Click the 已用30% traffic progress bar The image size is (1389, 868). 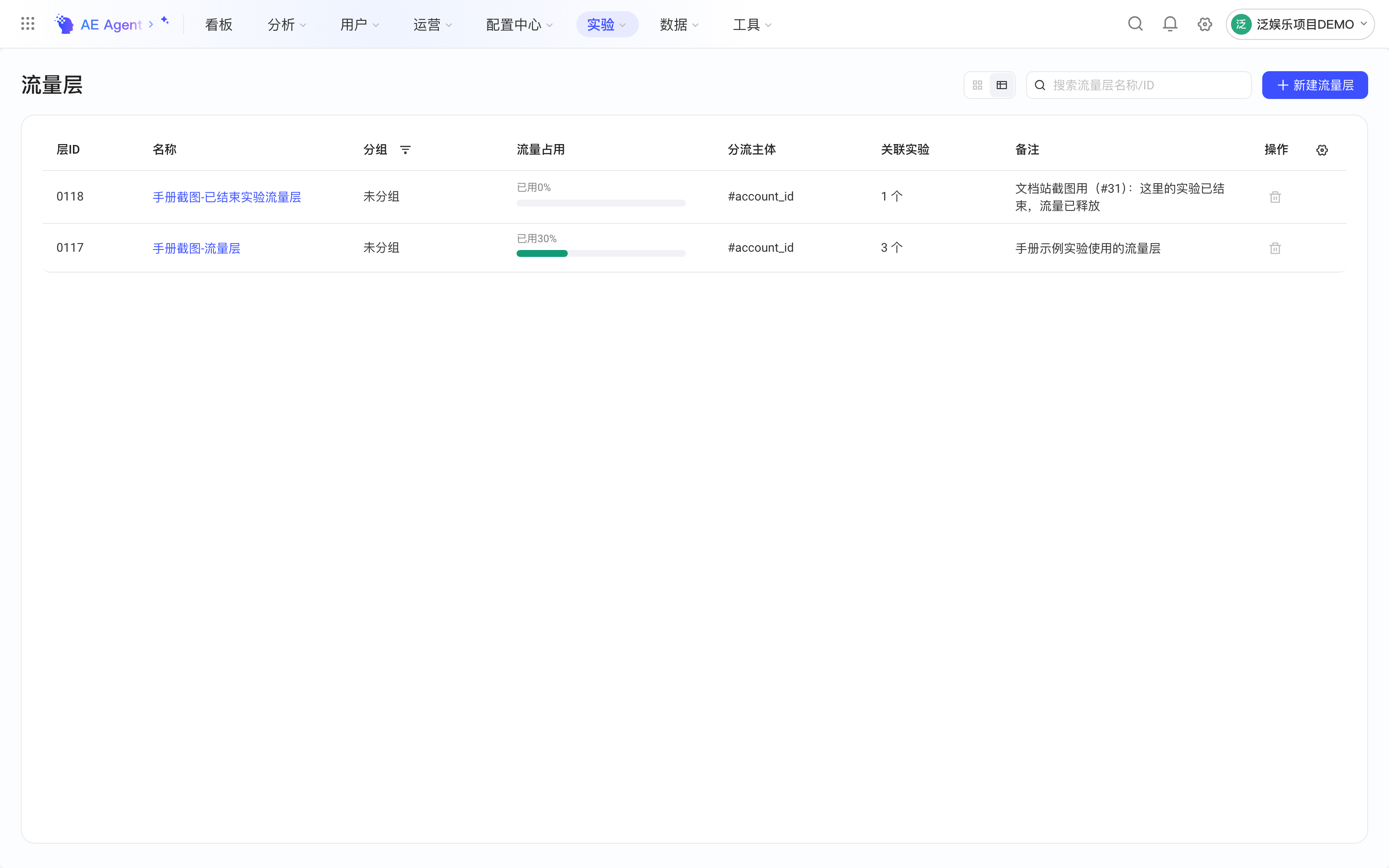tap(601, 253)
